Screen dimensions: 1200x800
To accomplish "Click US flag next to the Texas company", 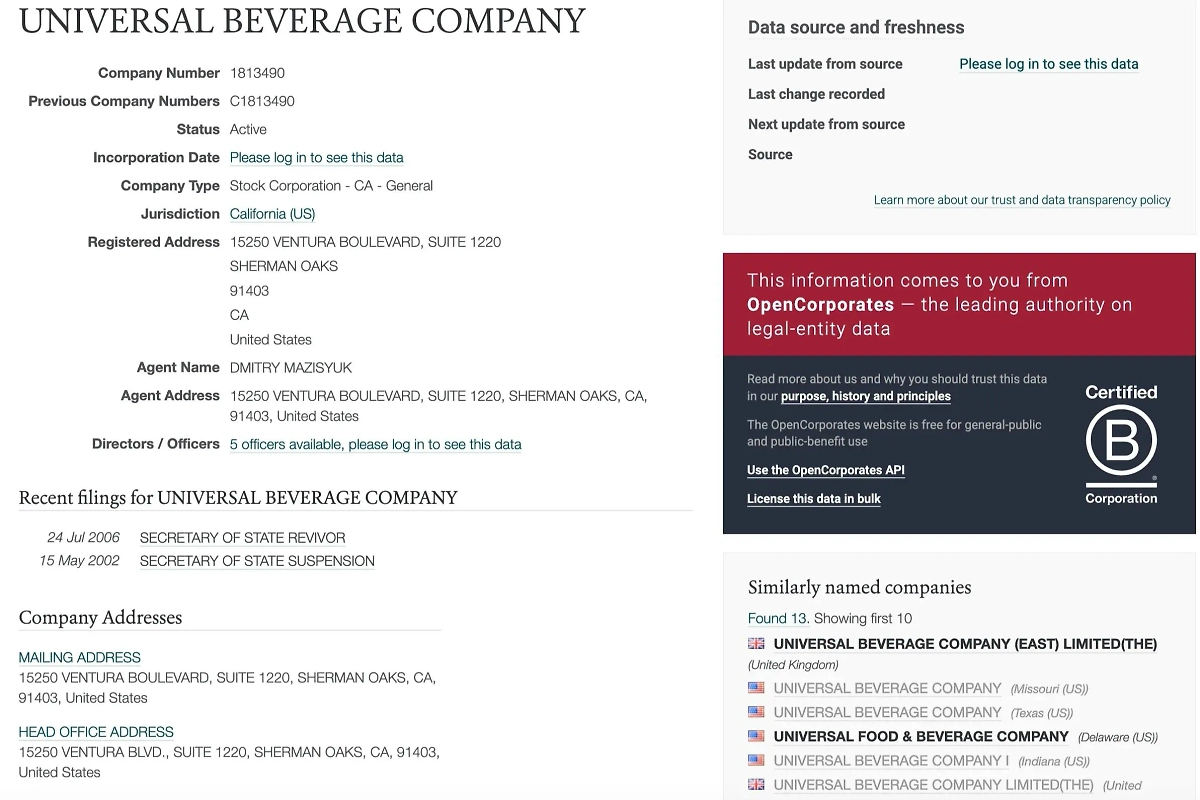I will pos(756,712).
